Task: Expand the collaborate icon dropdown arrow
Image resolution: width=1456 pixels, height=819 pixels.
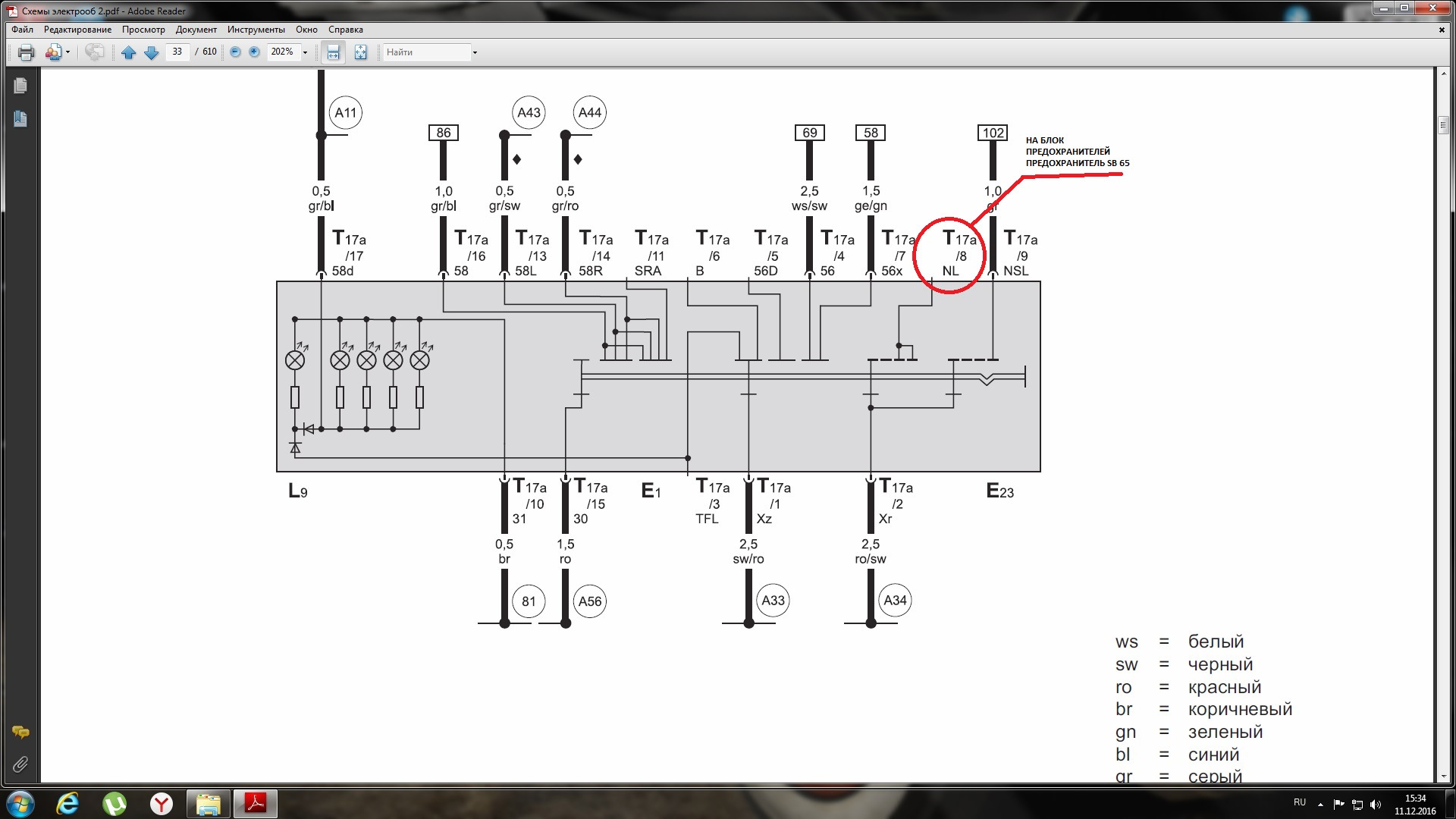Action: pyautogui.click(x=68, y=52)
